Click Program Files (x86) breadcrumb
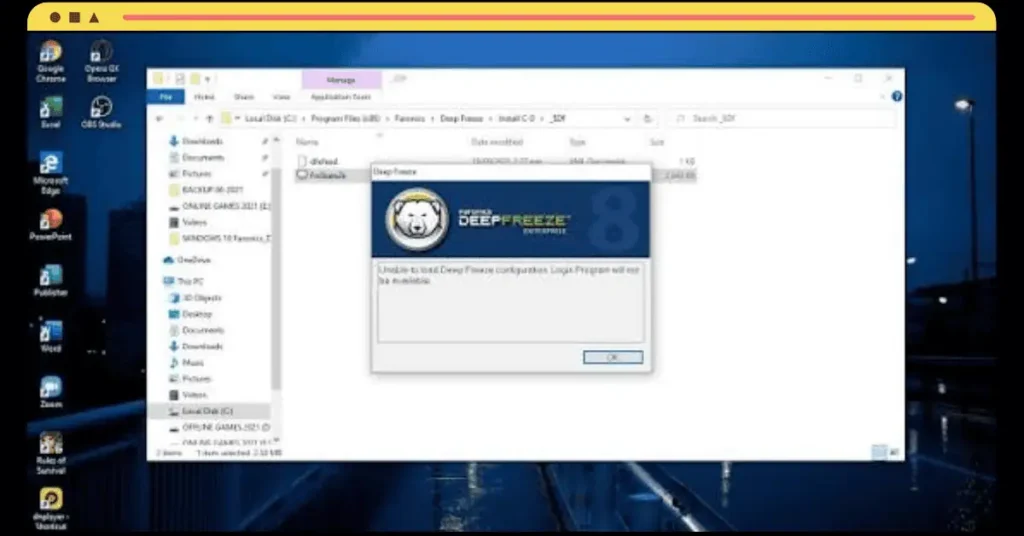1024x536 pixels. [x=345, y=119]
